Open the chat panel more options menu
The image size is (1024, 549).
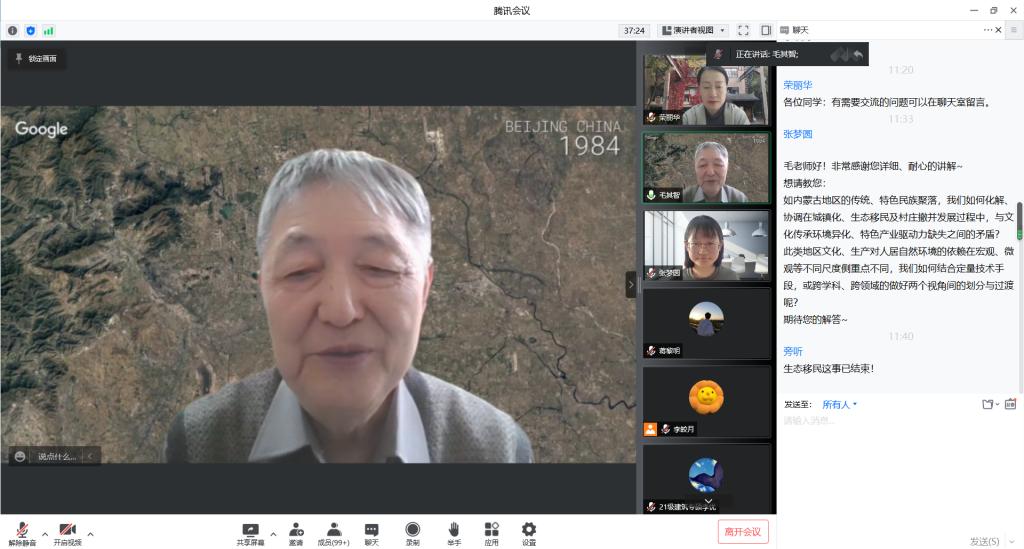988,30
